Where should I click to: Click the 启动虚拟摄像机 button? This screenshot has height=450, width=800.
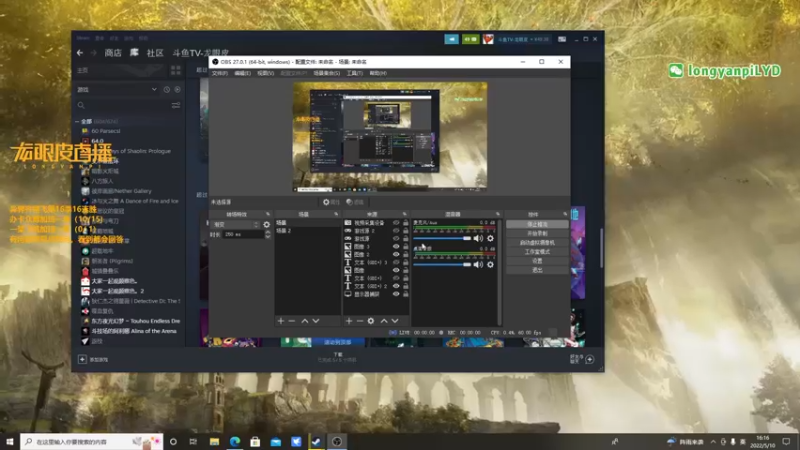[537, 242]
